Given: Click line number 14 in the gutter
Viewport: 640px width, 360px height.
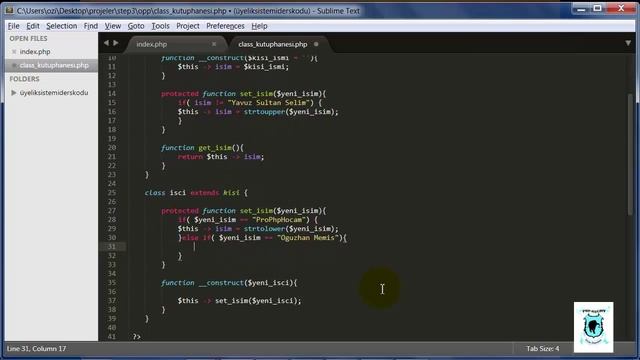Looking at the screenshot, I should coord(112,93).
